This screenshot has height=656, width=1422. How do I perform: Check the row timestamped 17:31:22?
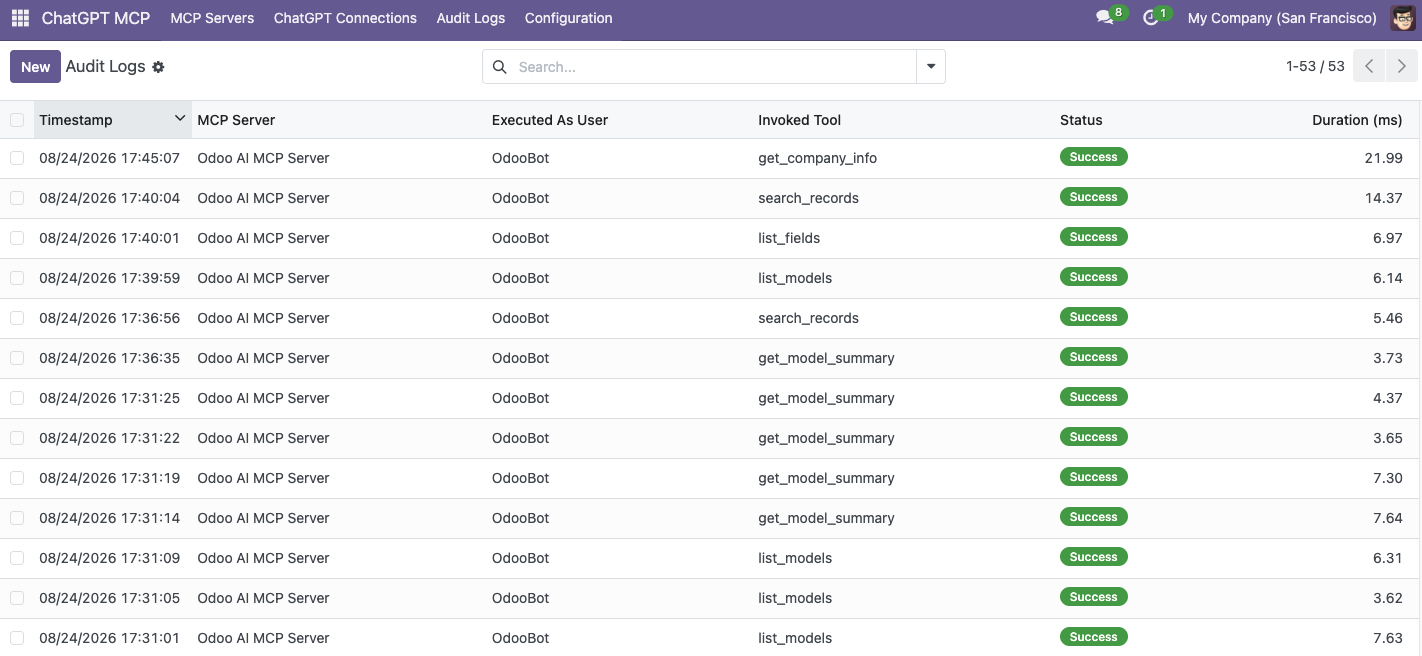click(17, 438)
